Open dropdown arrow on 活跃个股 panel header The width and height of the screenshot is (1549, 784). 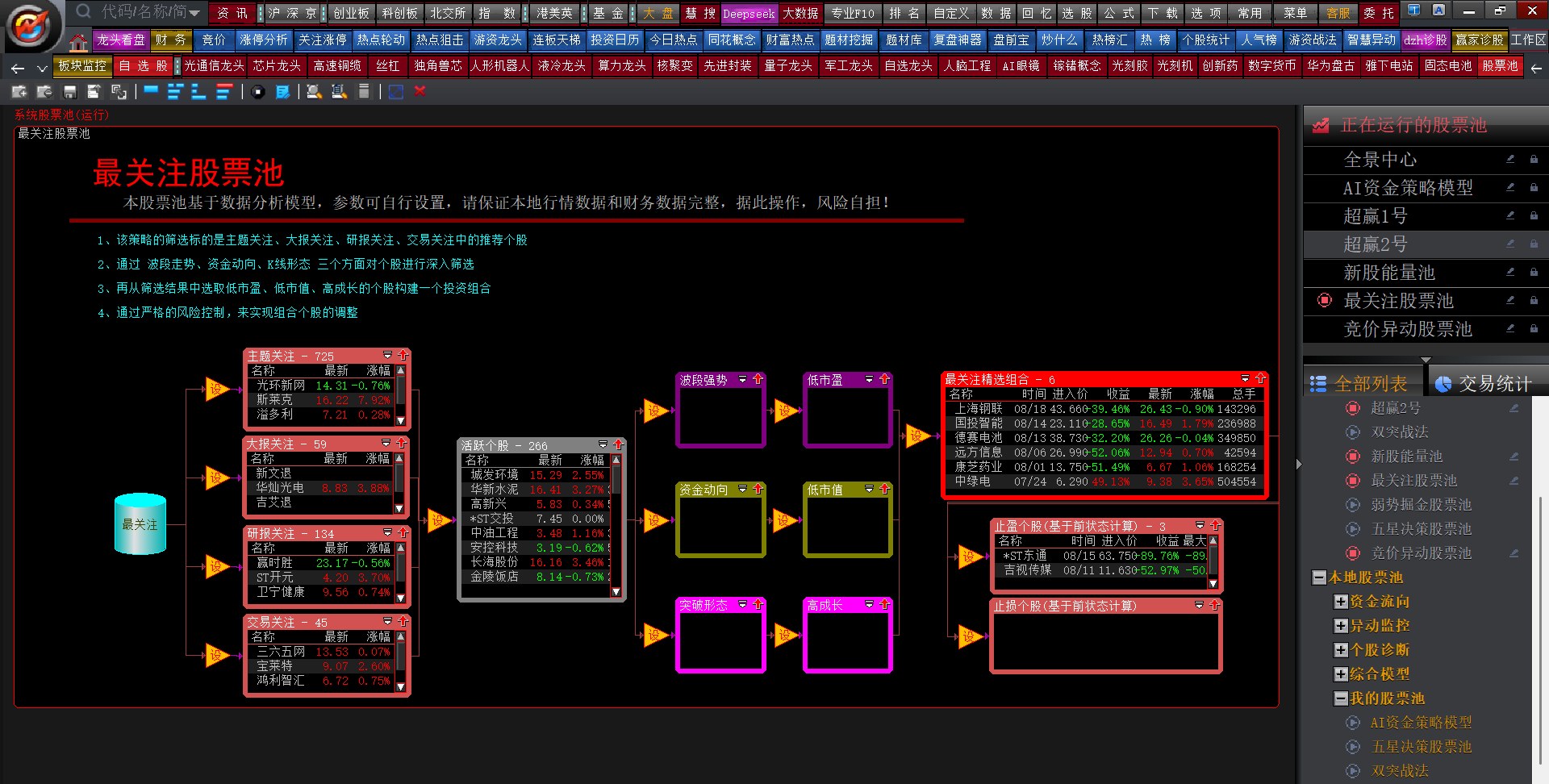(603, 445)
